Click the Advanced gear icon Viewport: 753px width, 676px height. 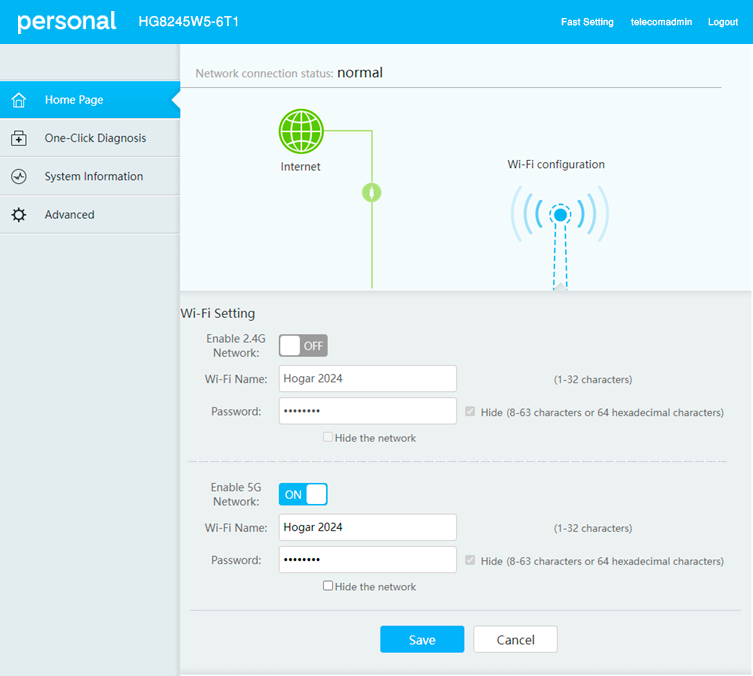[18, 215]
